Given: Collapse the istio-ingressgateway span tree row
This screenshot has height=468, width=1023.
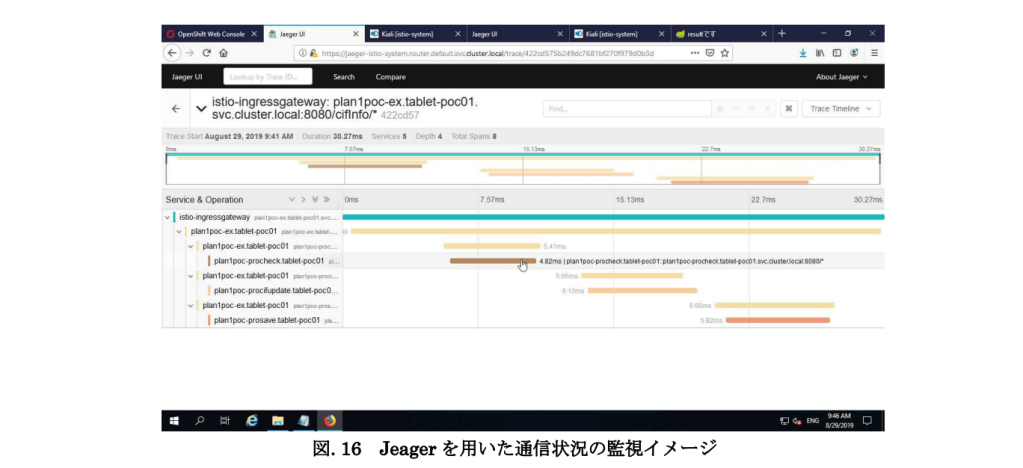Looking at the screenshot, I should (167, 216).
